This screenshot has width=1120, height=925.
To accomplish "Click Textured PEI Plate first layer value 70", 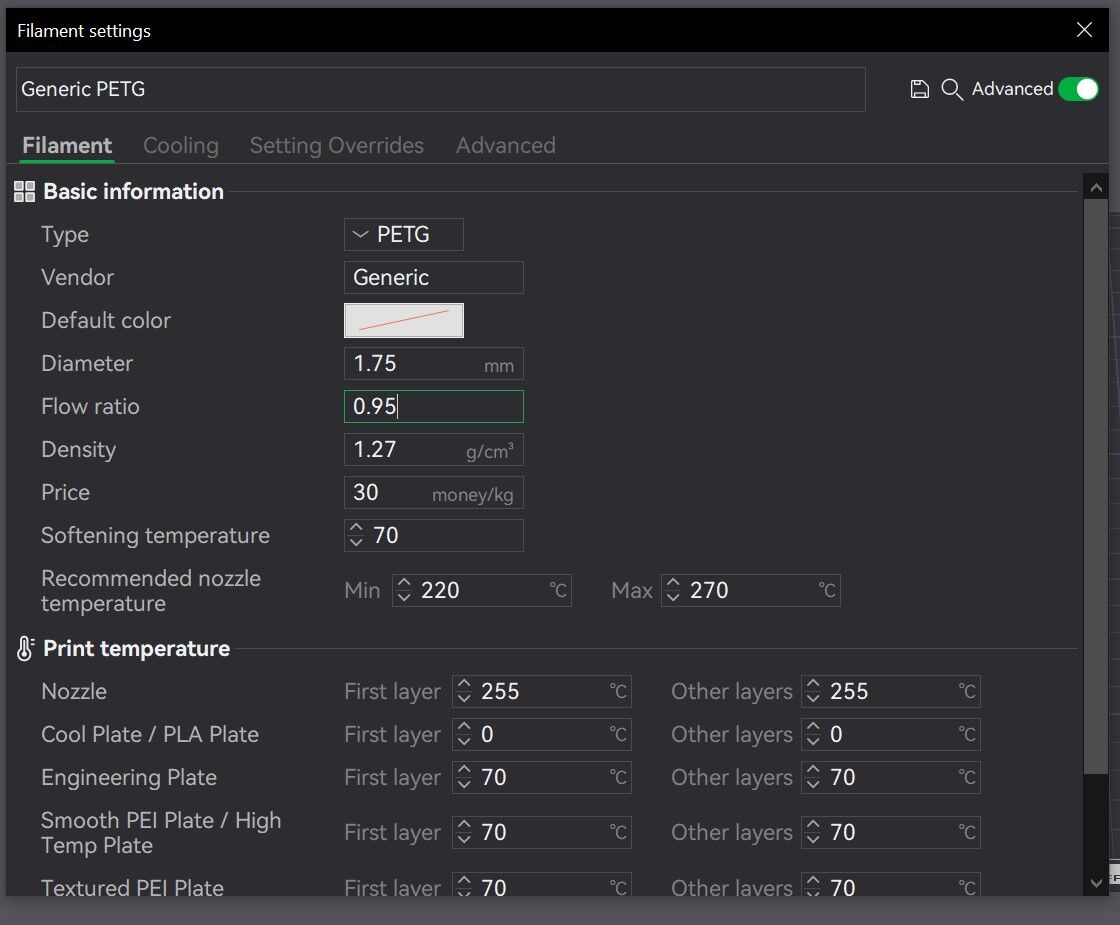I will (x=494, y=887).
